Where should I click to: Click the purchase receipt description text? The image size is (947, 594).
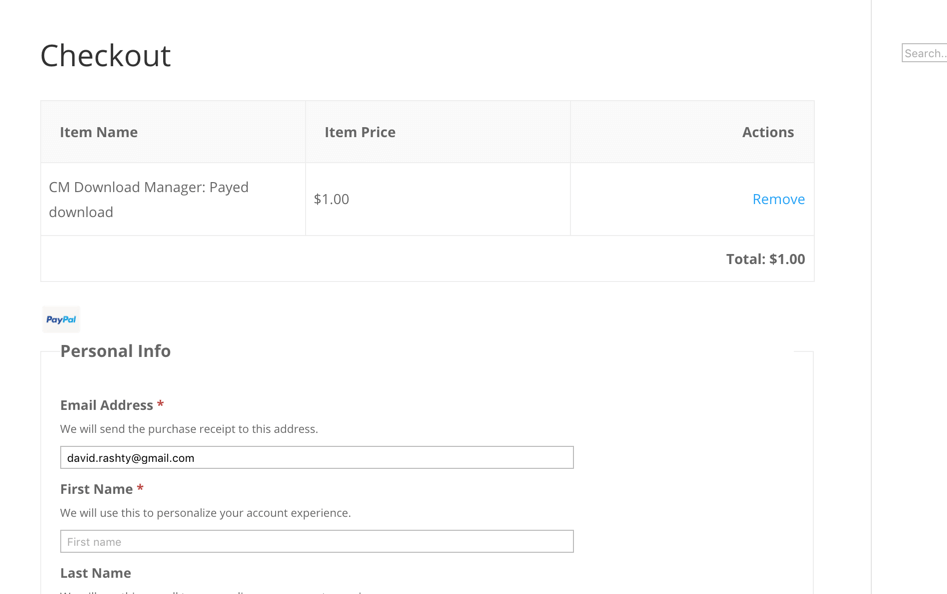coord(189,429)
